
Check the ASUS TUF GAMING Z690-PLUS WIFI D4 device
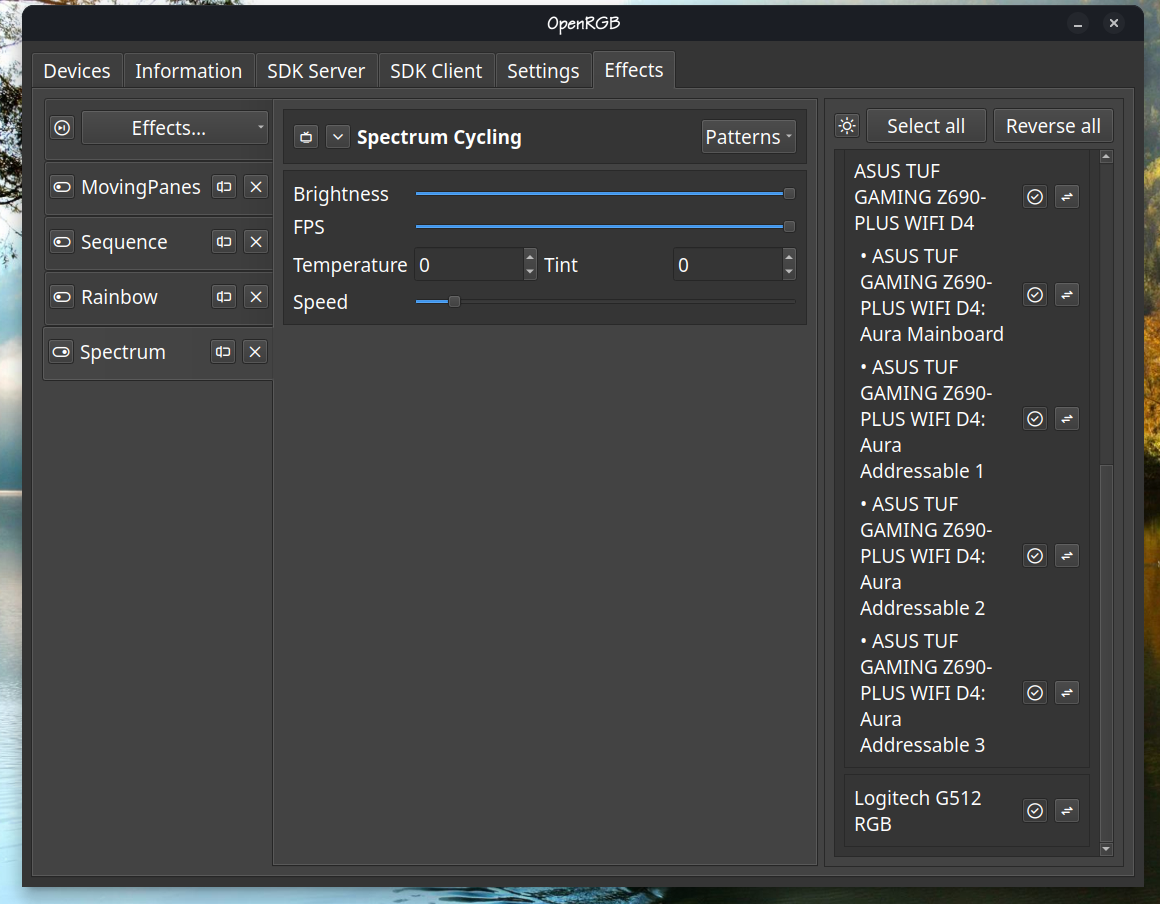tap(1035, 197)
